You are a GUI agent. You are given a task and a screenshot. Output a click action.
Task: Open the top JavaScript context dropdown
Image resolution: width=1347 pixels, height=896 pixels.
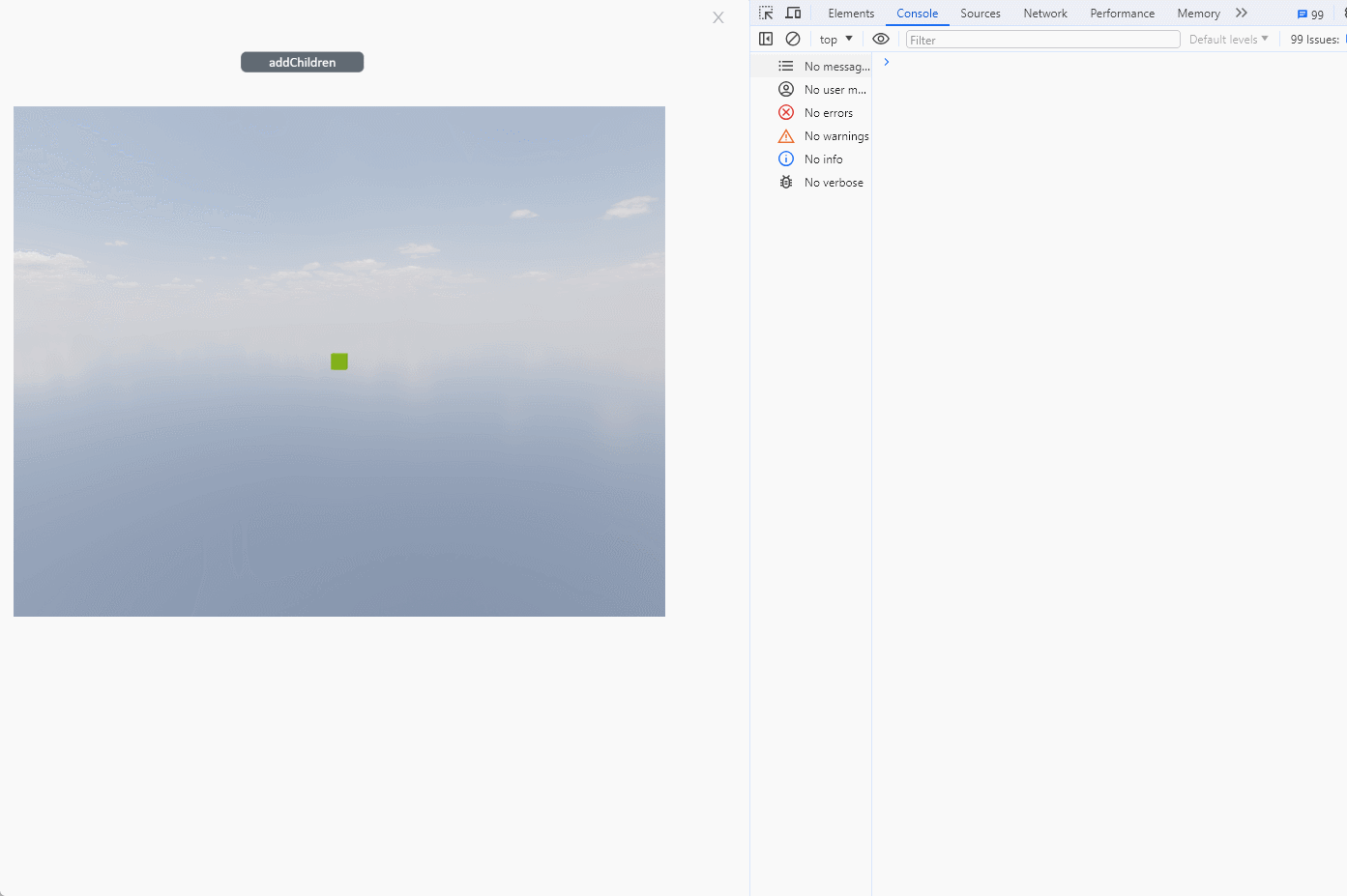[x=835, y=40]
